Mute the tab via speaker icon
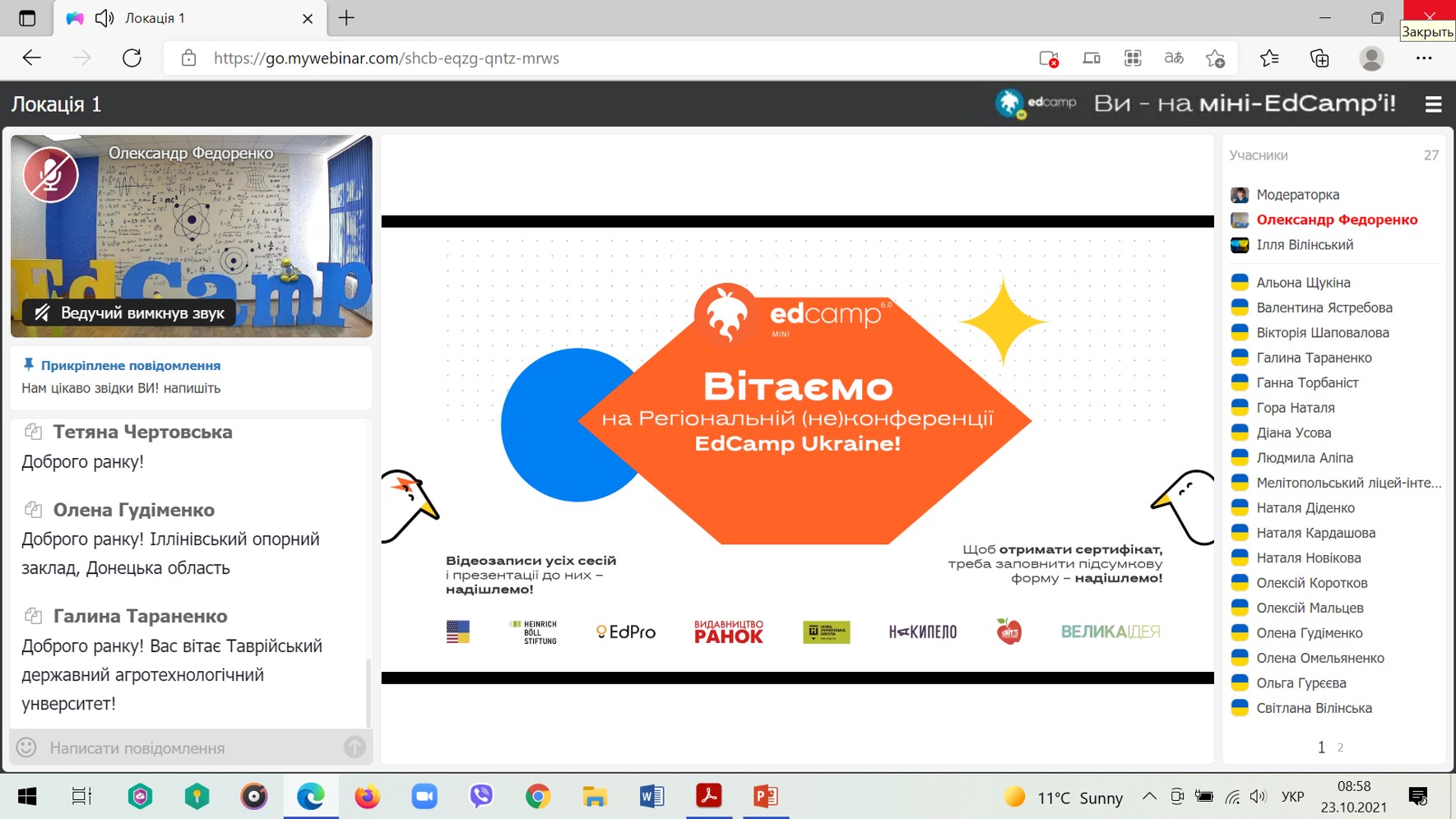1456x819 pixels. [x=104, y=18]
